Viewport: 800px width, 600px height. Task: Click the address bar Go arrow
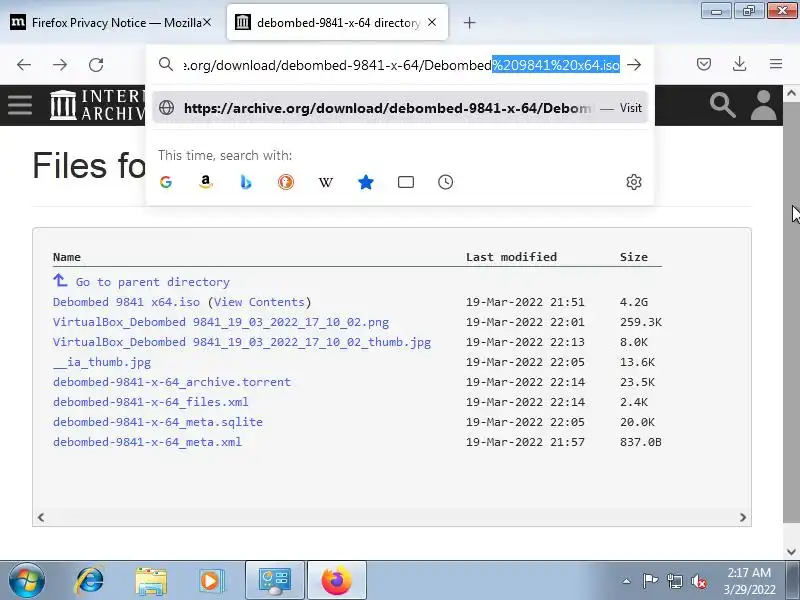[634, 65]
